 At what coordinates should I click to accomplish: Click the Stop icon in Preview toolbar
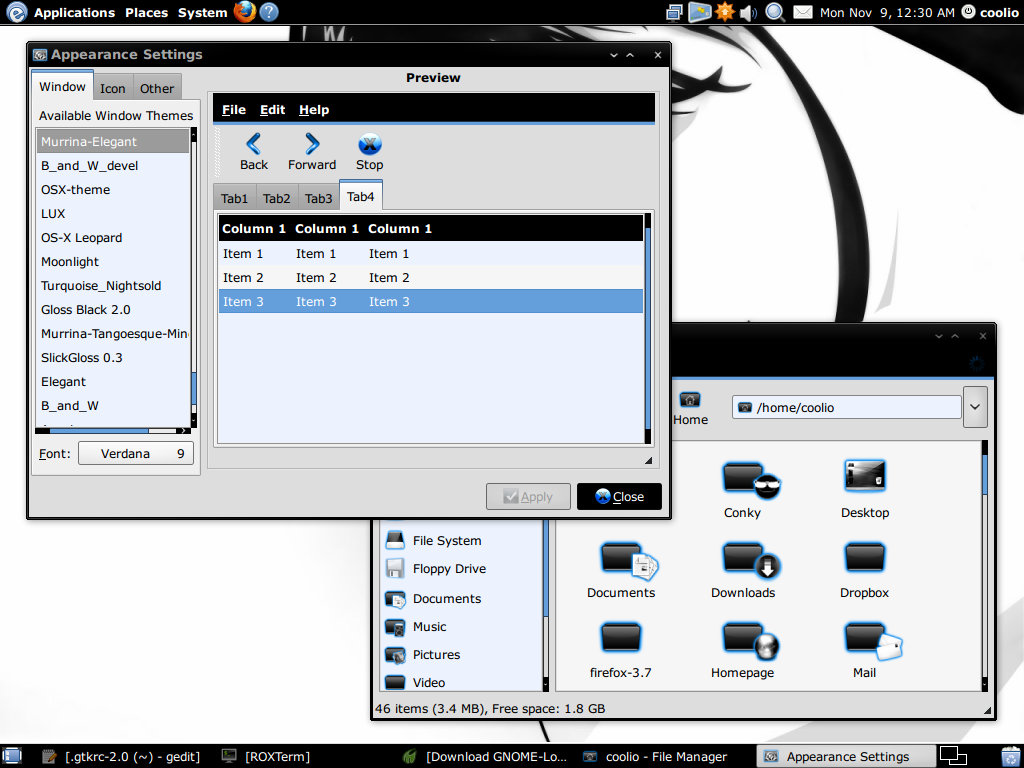tap(370, 144)
